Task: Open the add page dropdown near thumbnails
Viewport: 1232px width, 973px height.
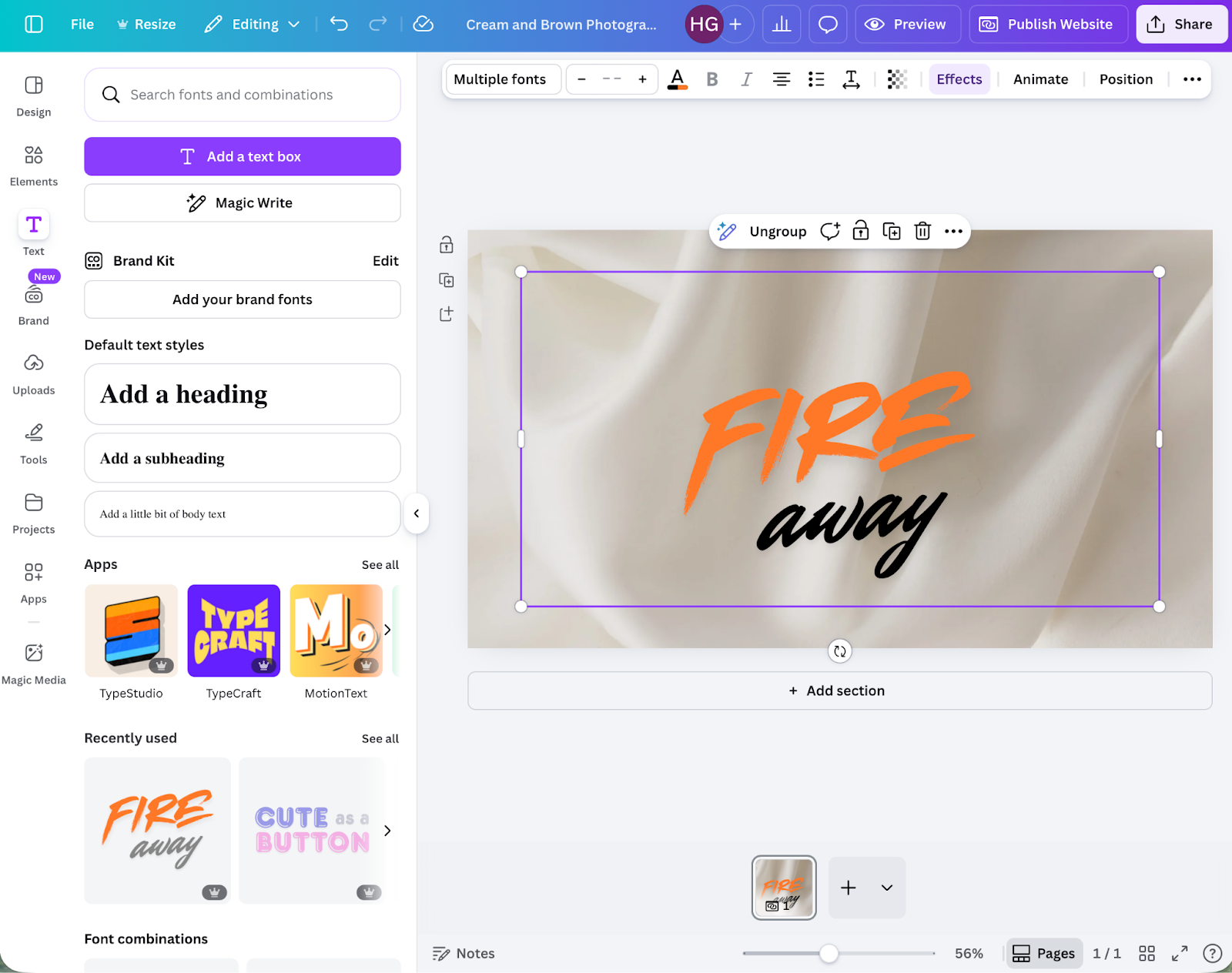Action: [x=885, y=888]
